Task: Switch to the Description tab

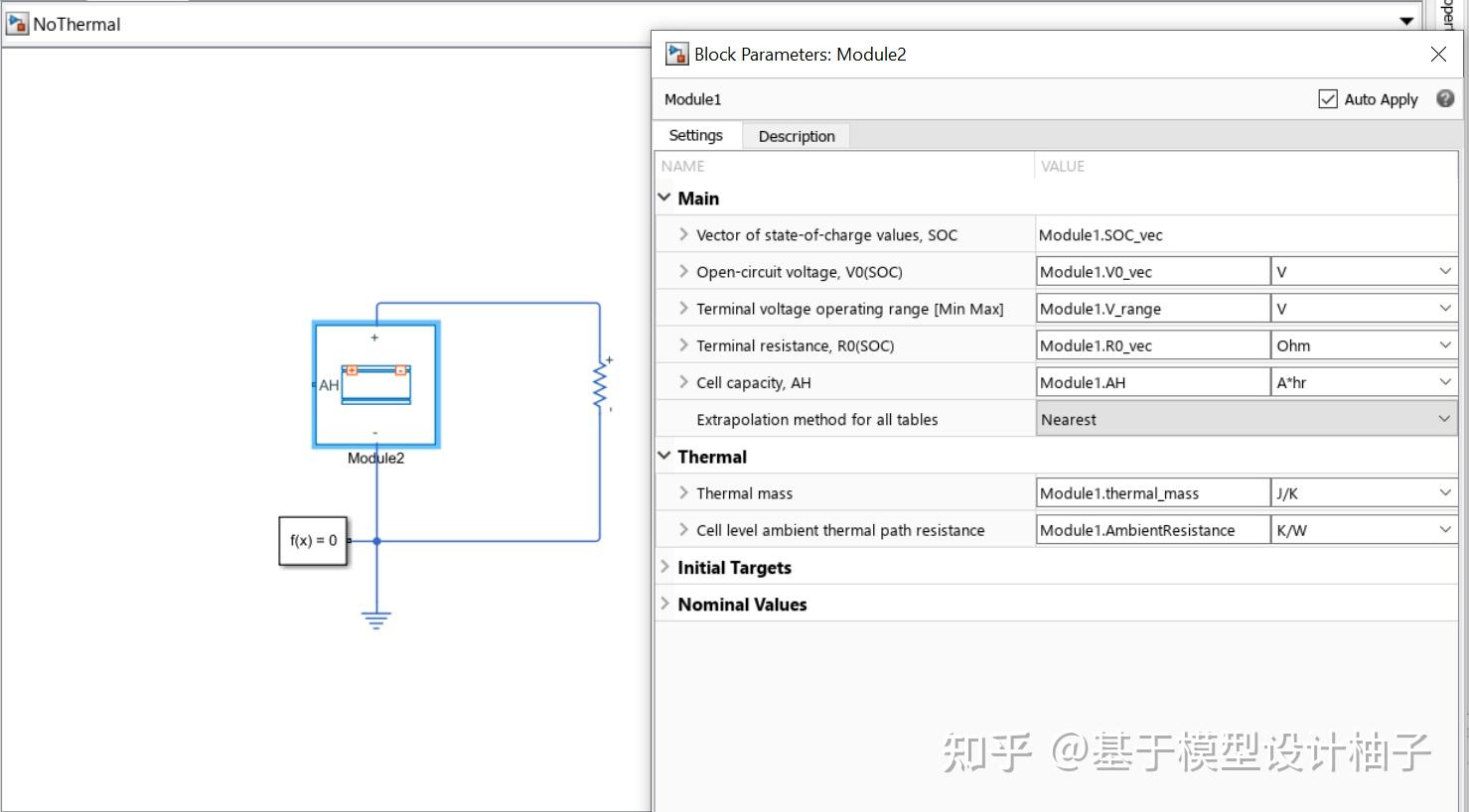Action: pos(796,135)
